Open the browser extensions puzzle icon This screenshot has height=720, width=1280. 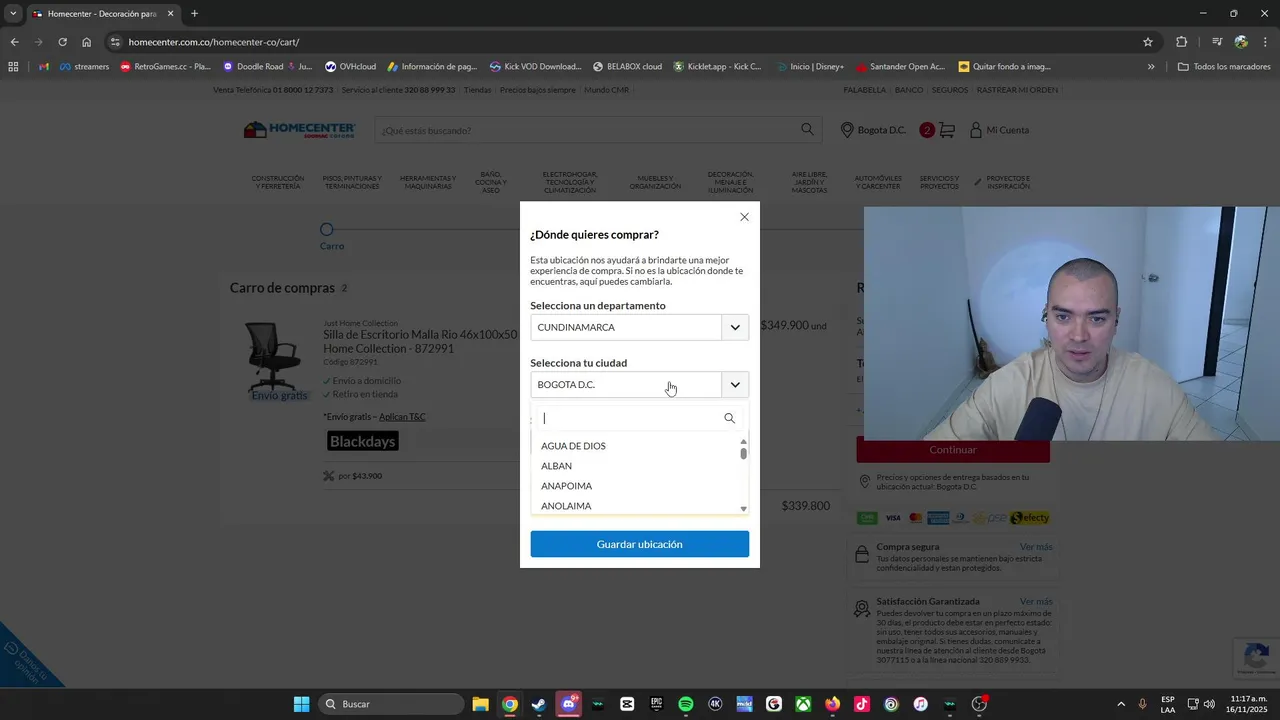[x=1182, y=42]
